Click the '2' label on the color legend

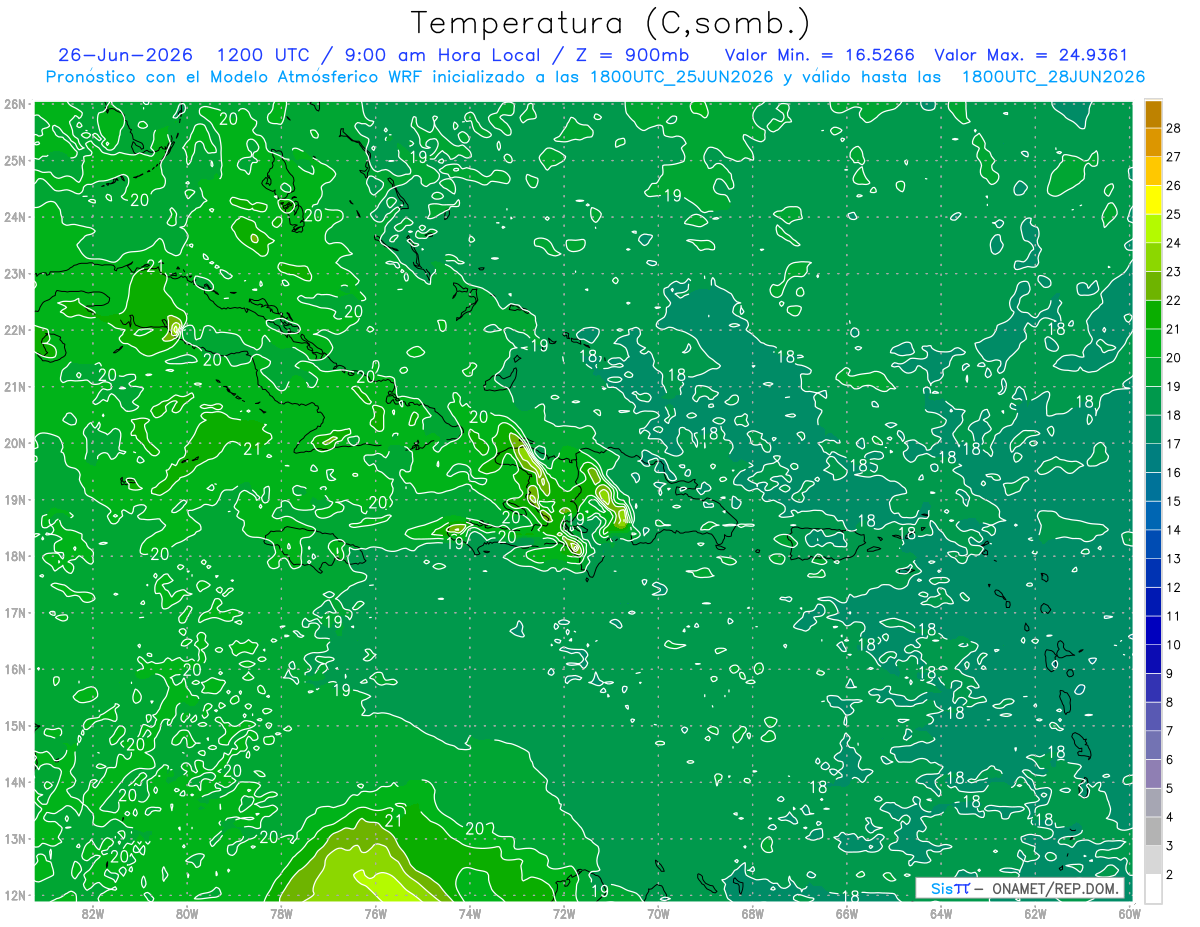1170,874
